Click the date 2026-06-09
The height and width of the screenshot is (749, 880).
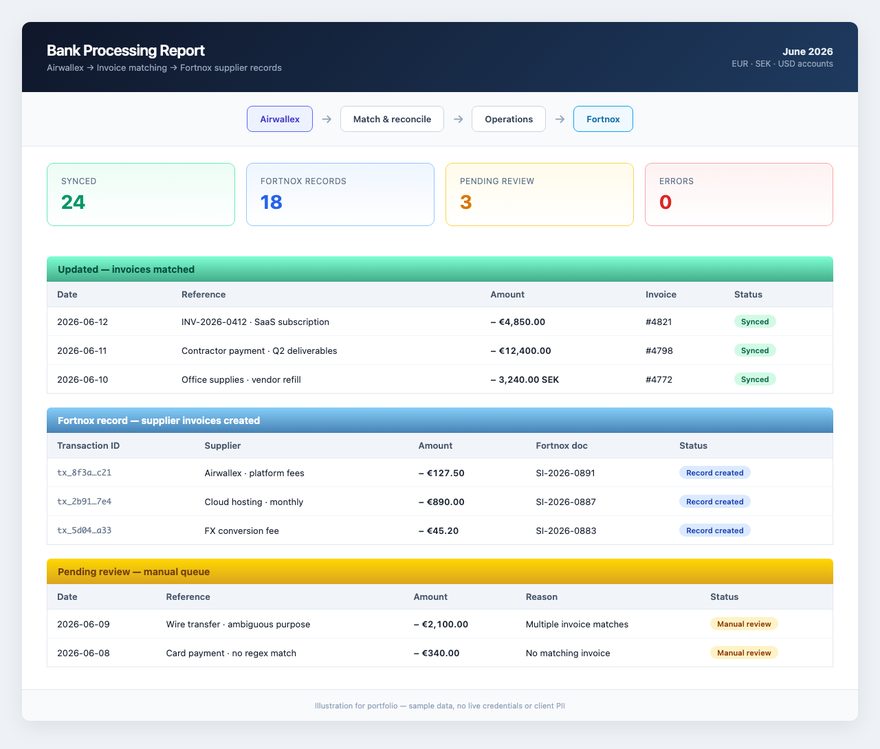83,624
